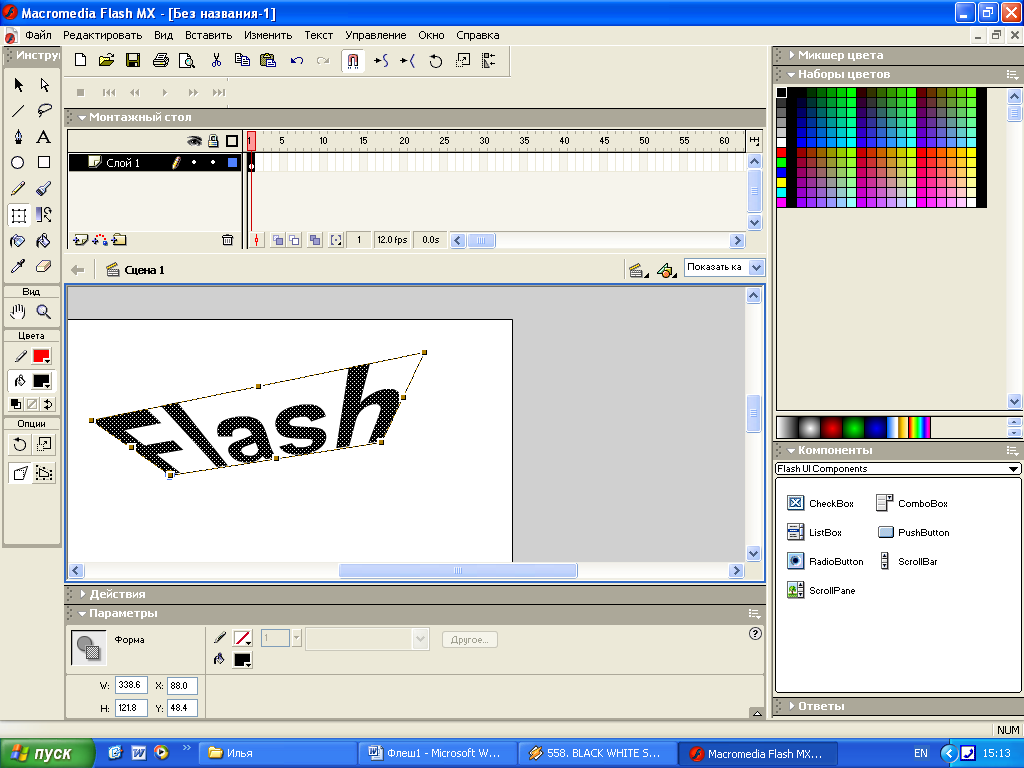Click the Open file toolbar icon
This screenshot has height=768, width=1024.
tap(106, 61)
